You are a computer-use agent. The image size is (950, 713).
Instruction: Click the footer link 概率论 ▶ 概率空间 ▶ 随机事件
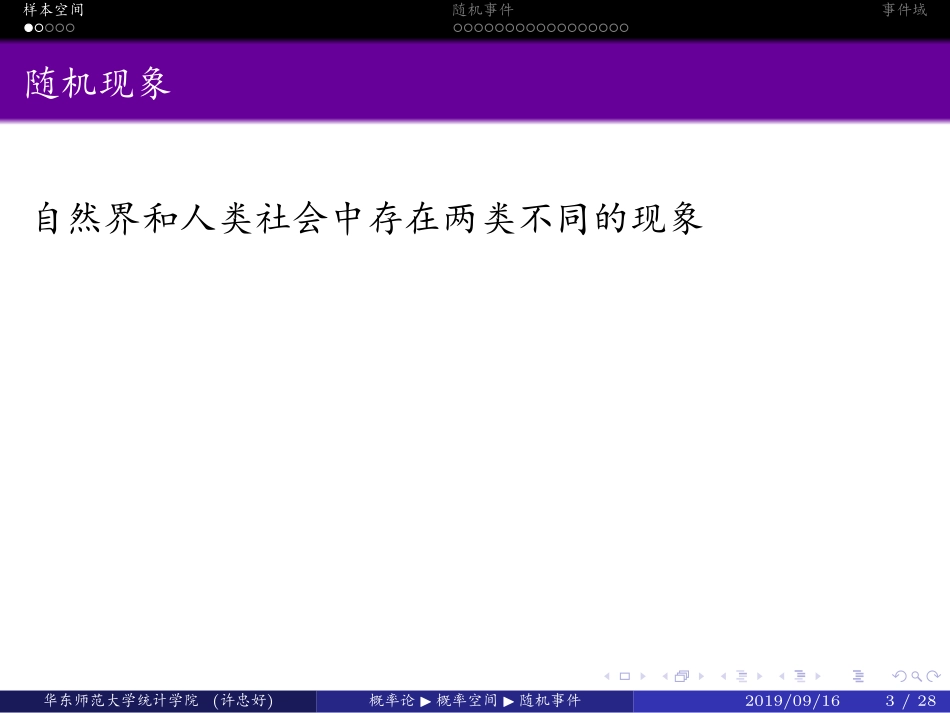pos(475,701)
